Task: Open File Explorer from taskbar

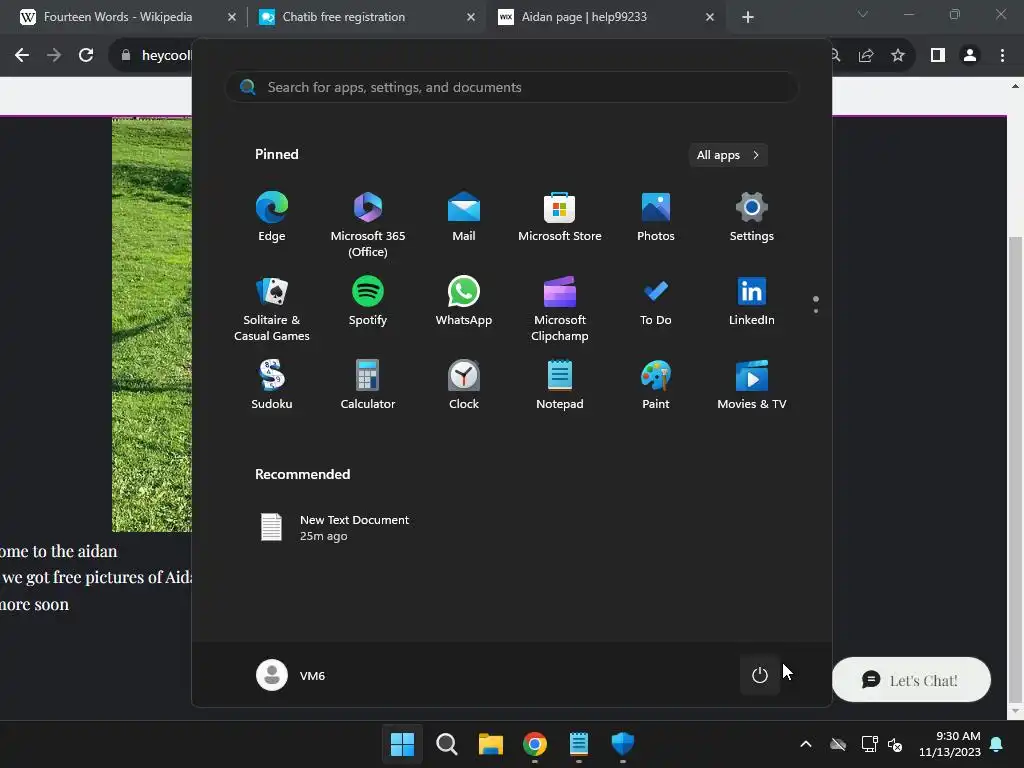Action: pyautogui.click(x=490, y=744)
